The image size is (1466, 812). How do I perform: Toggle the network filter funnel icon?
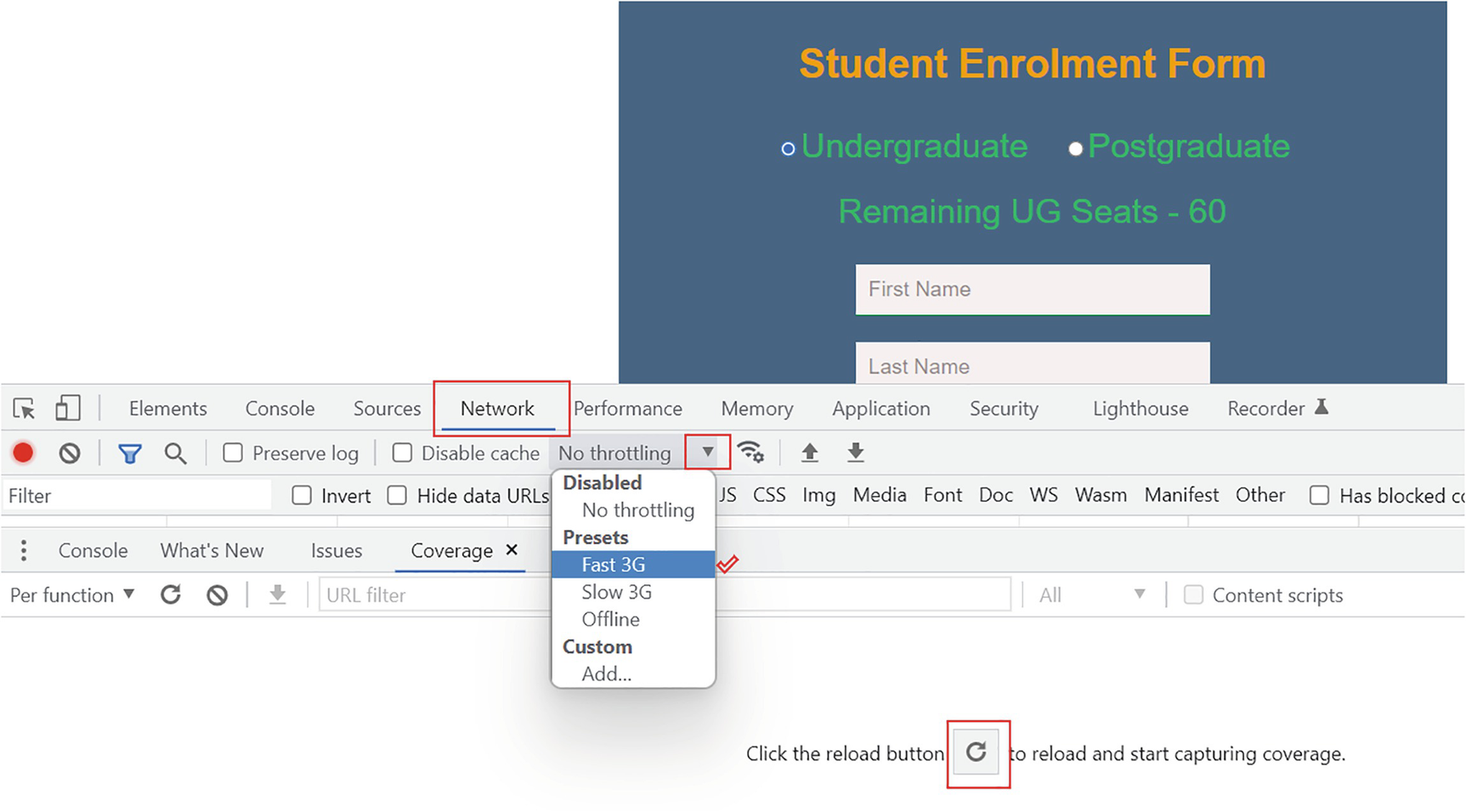tap(129, 454)
